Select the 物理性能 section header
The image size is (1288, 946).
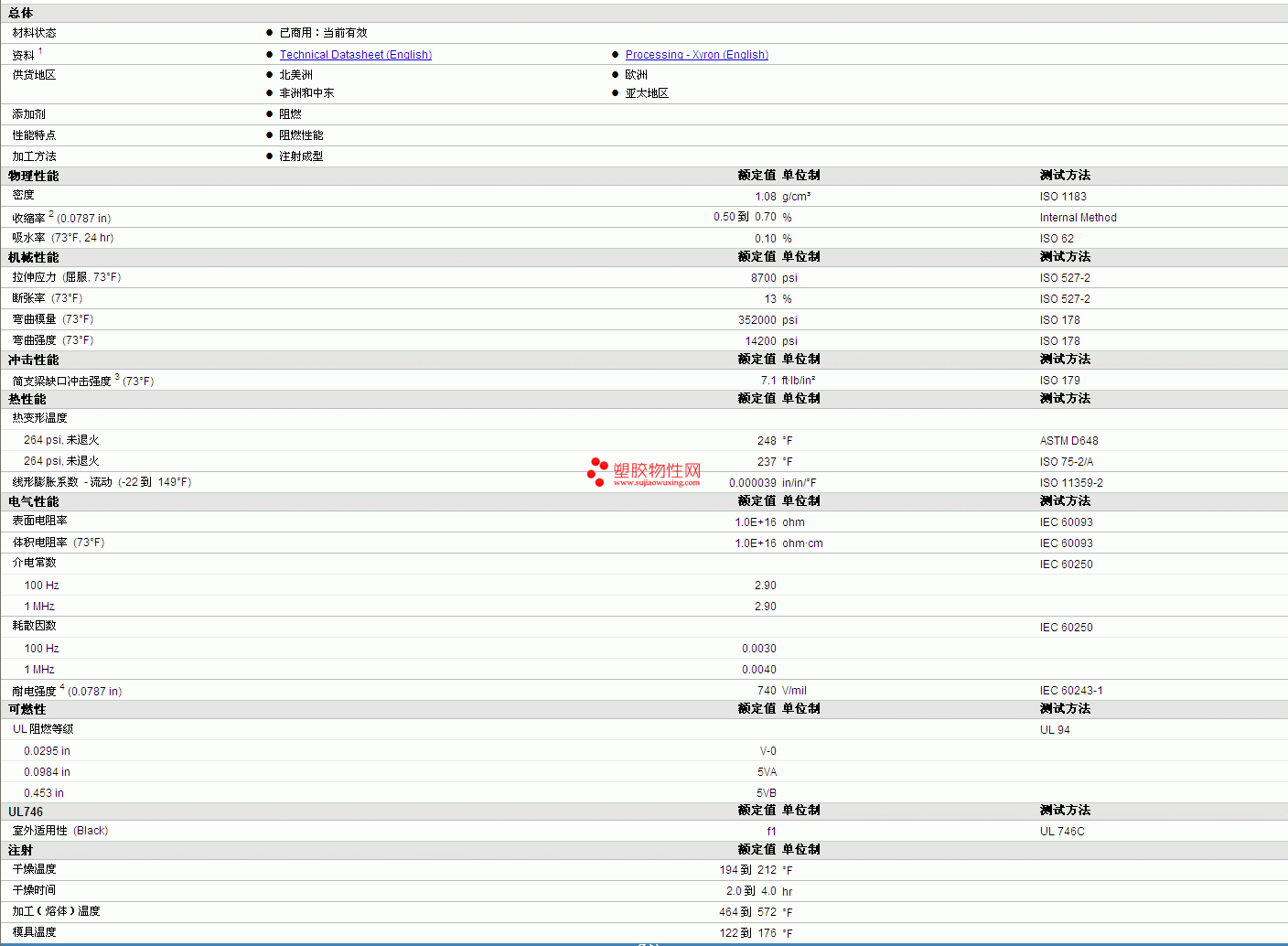[x=34, y=176]
